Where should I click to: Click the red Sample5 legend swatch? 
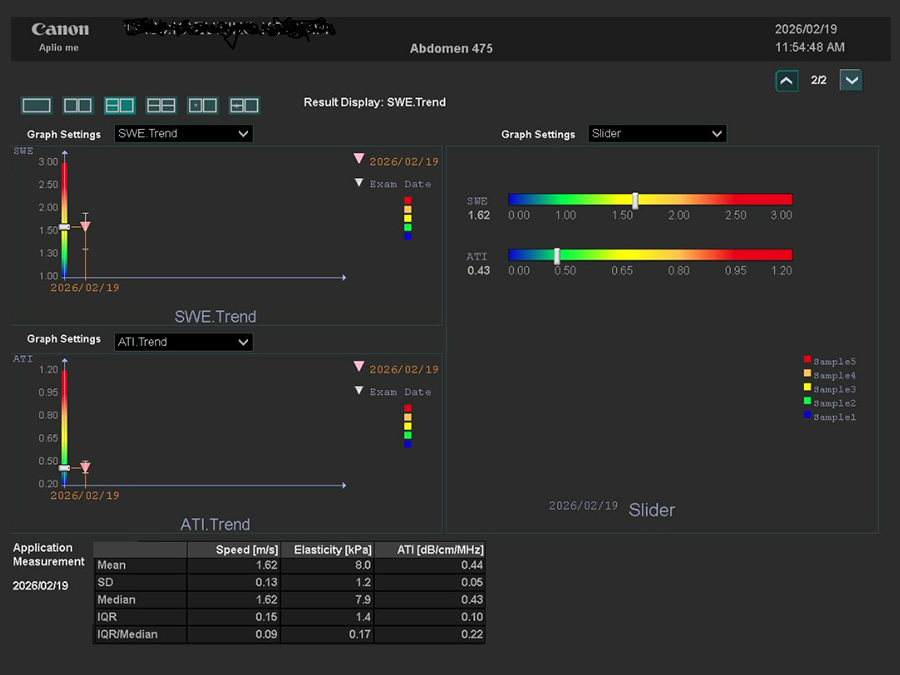coord(807,360)
